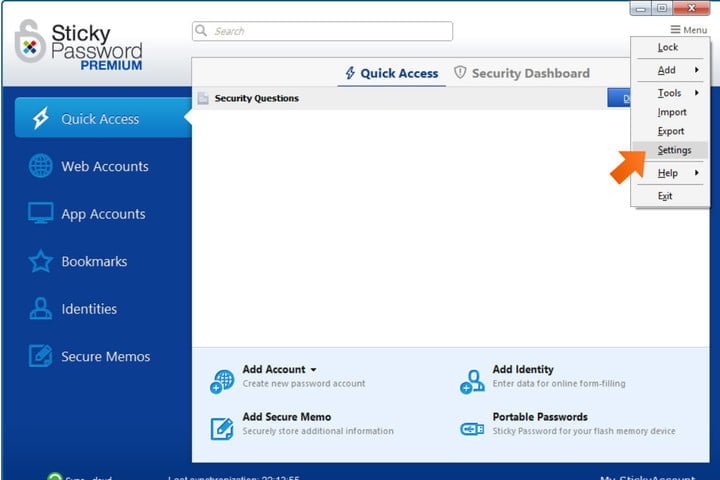Switch to the Quick Access tab
The height and width of the screenshot is (480, 720).
tap(392, 73)
